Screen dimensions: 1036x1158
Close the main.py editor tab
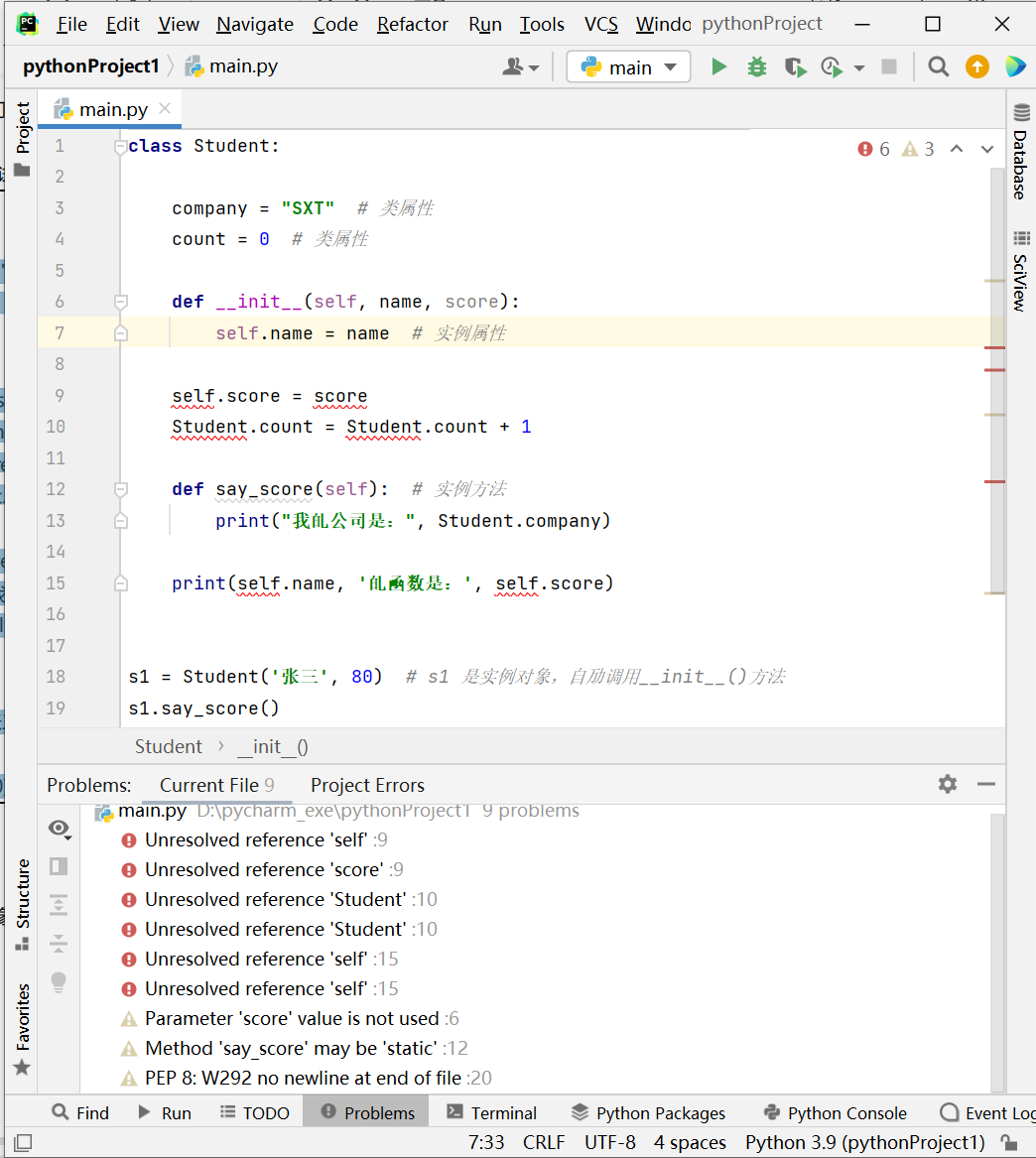click(165, 108)
